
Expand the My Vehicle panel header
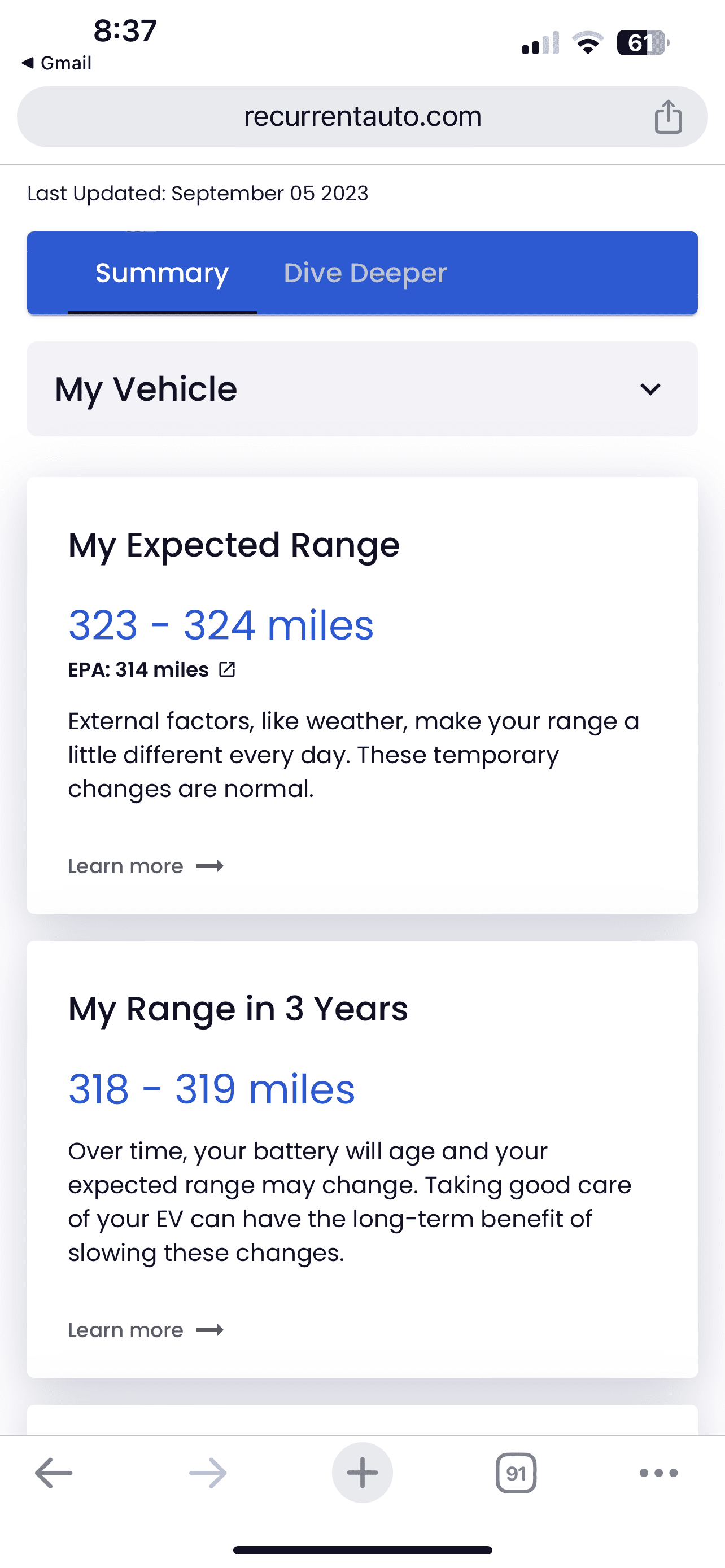[x=362, y=389]
